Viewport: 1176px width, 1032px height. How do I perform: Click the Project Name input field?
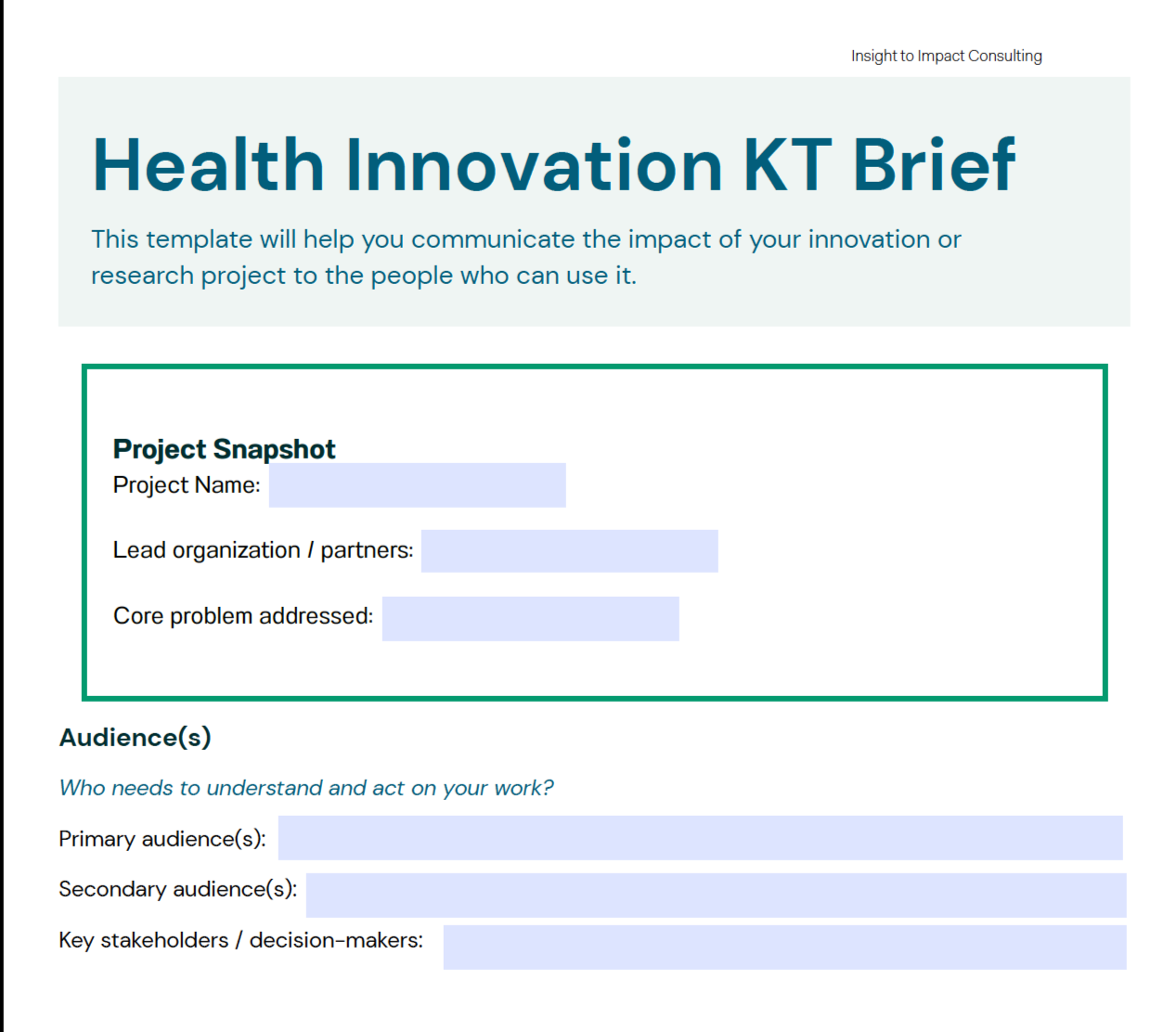417,485
